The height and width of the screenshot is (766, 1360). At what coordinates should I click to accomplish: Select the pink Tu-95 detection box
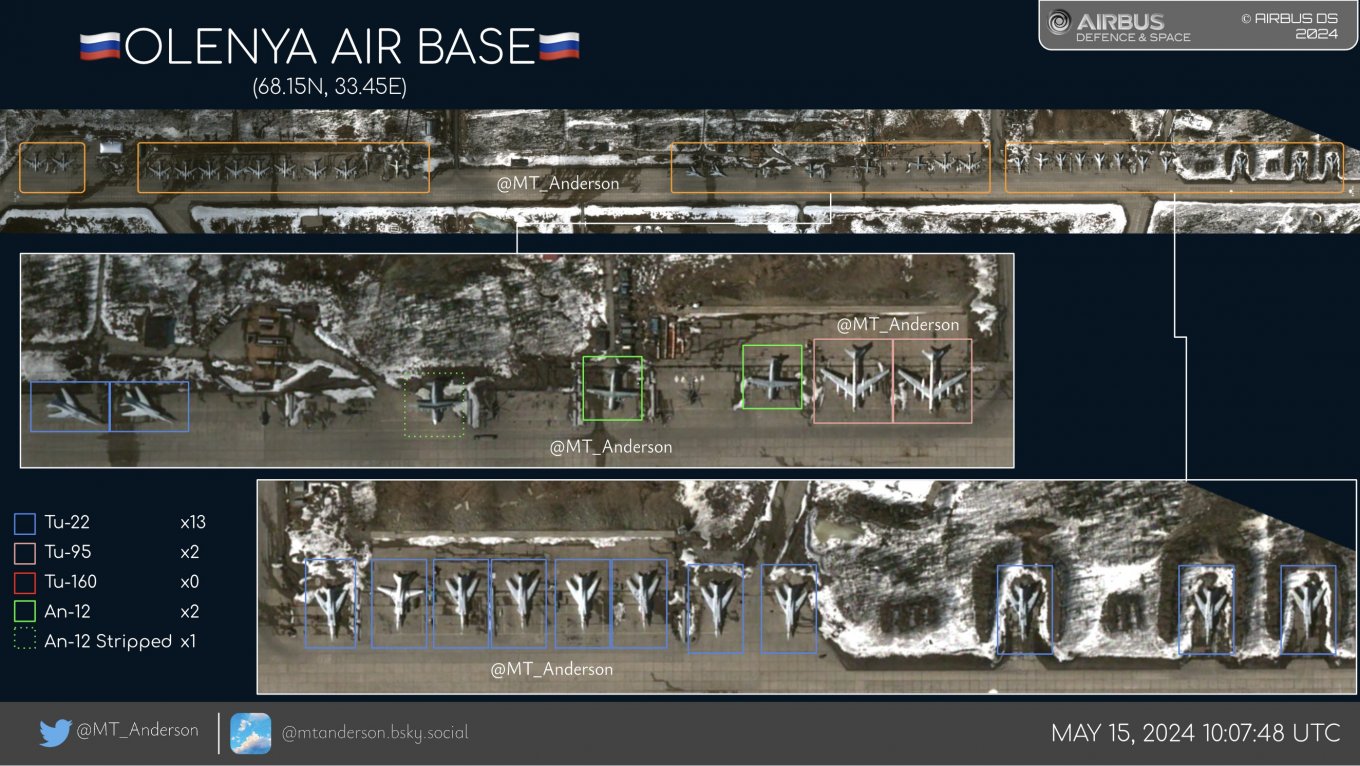pyautogui.click(x=855, y=380)
